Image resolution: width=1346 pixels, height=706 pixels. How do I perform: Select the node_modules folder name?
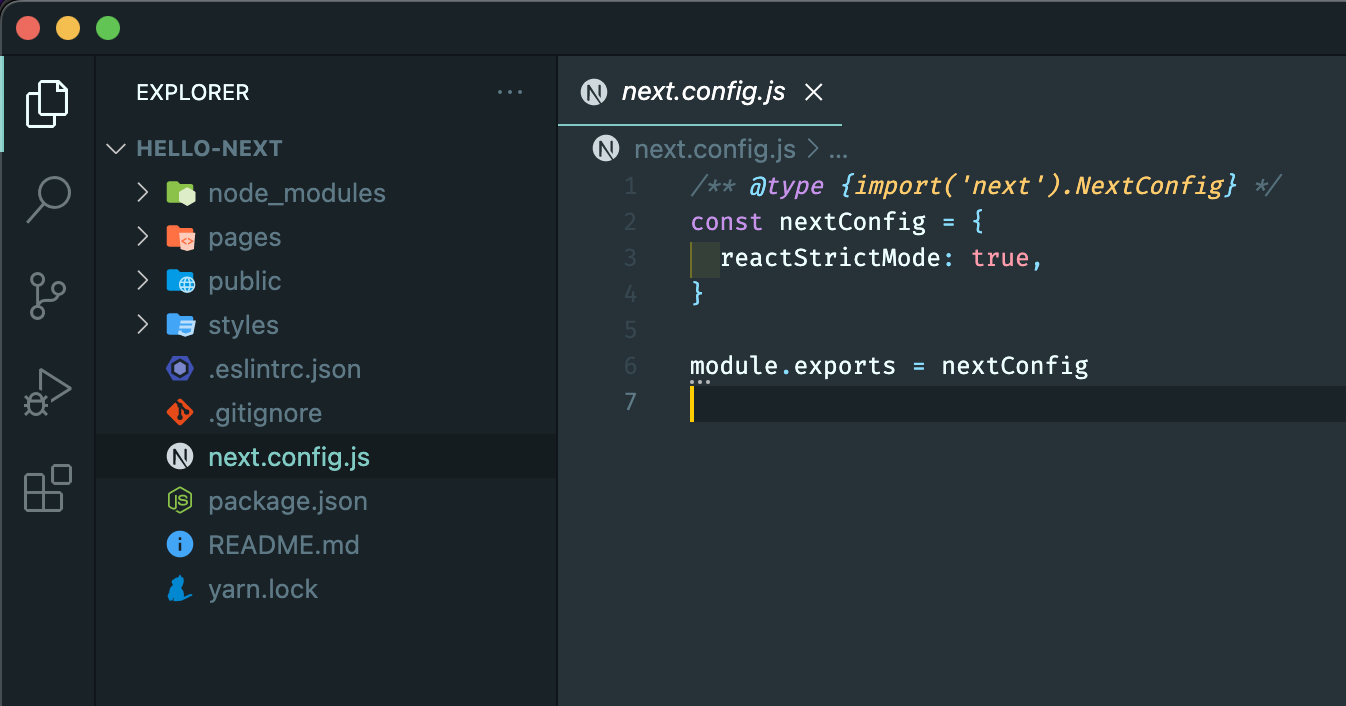click(297, 193)
